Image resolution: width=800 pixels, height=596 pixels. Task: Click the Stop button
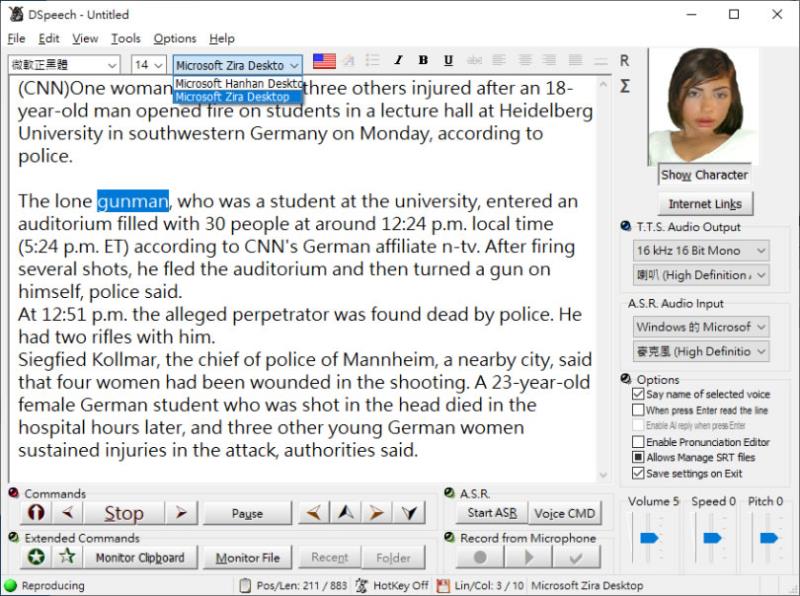click(x=124, y=512)
